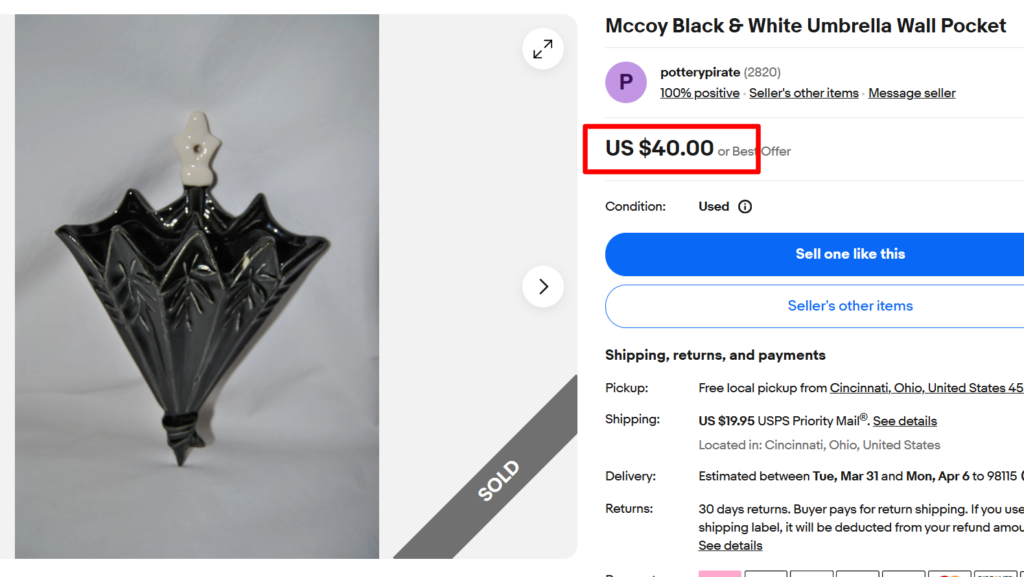Open the Condition info icon

(745, 207)
